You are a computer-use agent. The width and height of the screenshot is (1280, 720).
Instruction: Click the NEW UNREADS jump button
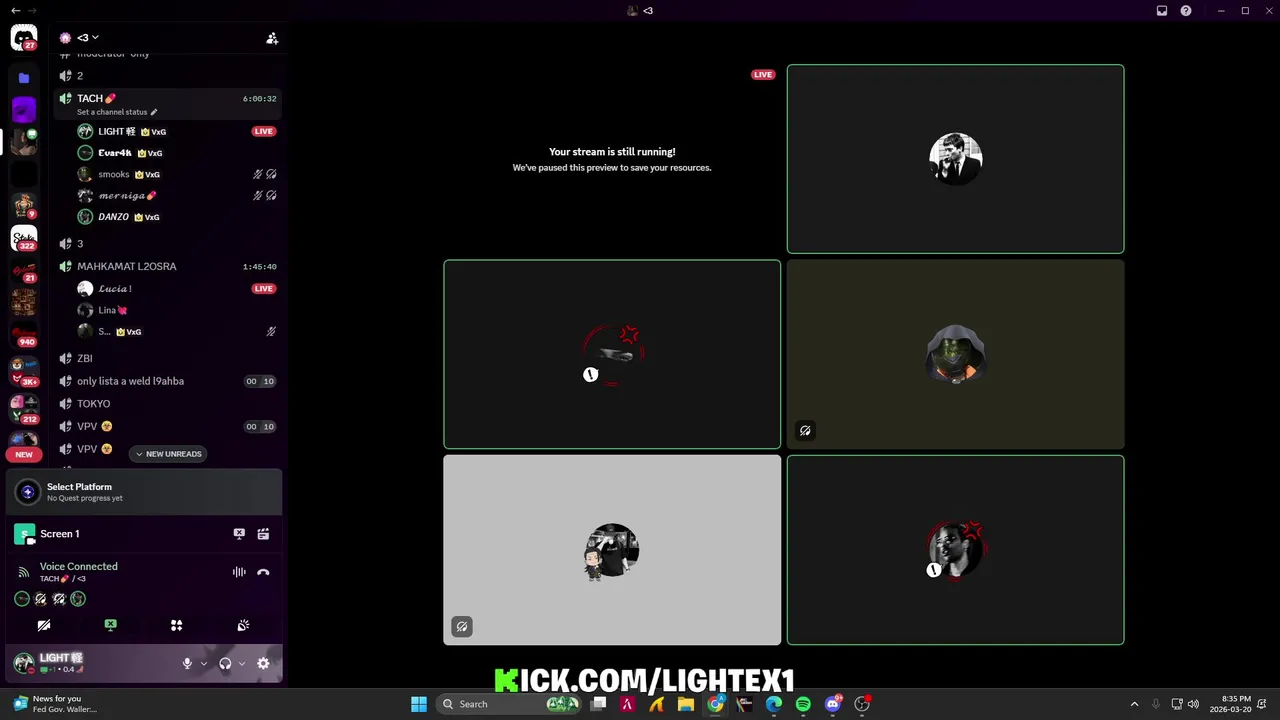tap(169, 454)
